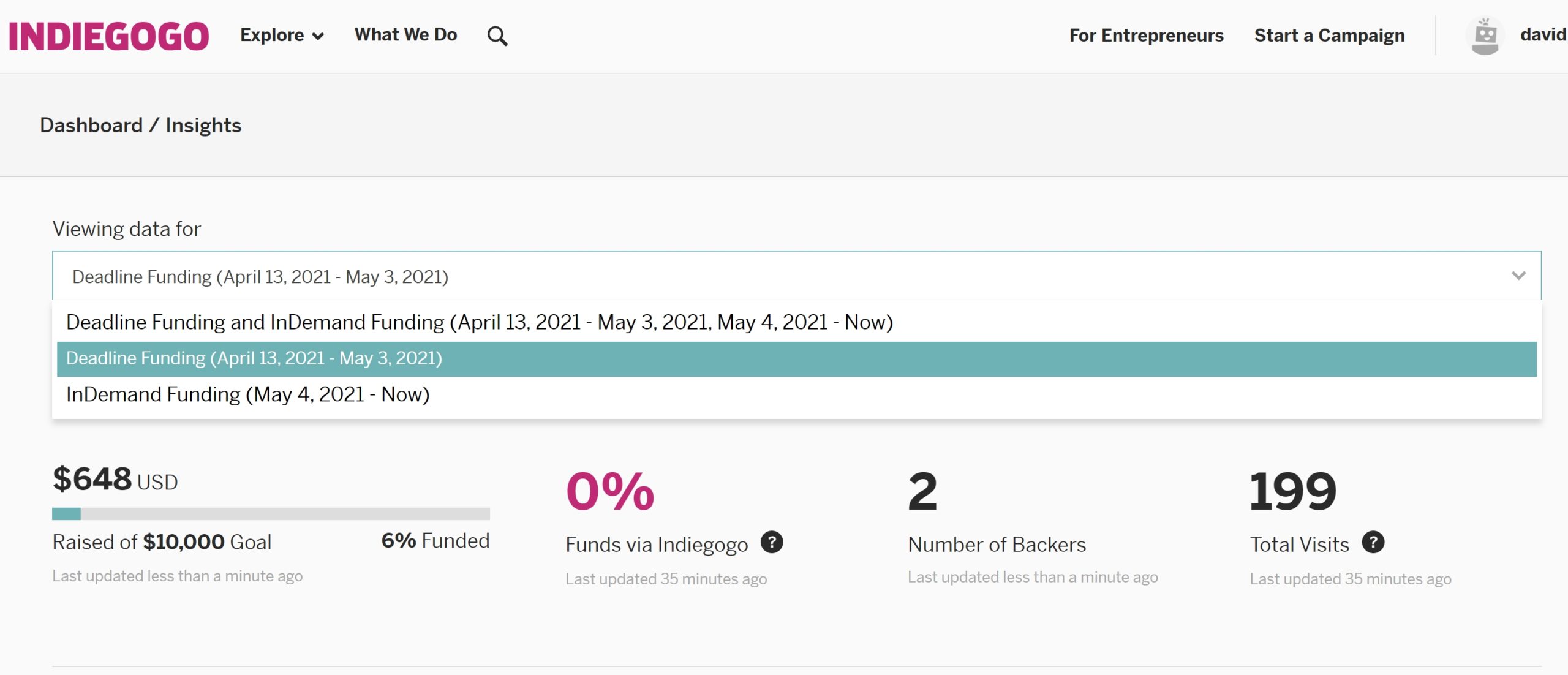
Task: Click Last updated text under Total Visits
Action: (x=1351, y=579)
